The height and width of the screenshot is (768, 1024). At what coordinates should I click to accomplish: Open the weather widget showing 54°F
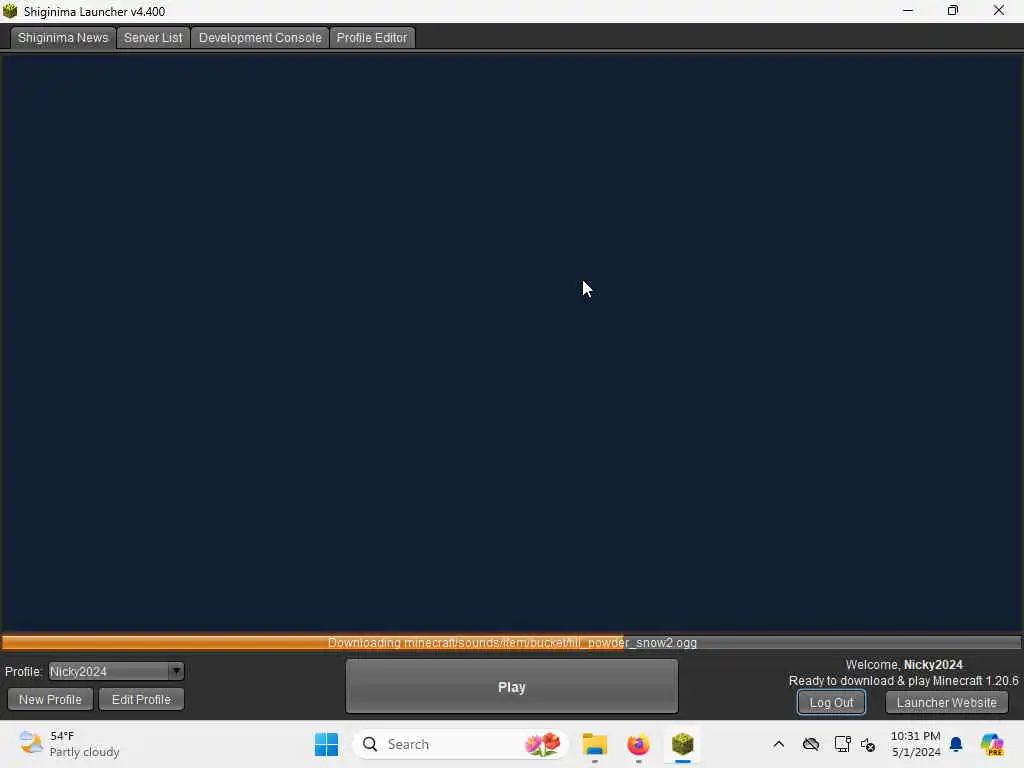click(69, 744)
